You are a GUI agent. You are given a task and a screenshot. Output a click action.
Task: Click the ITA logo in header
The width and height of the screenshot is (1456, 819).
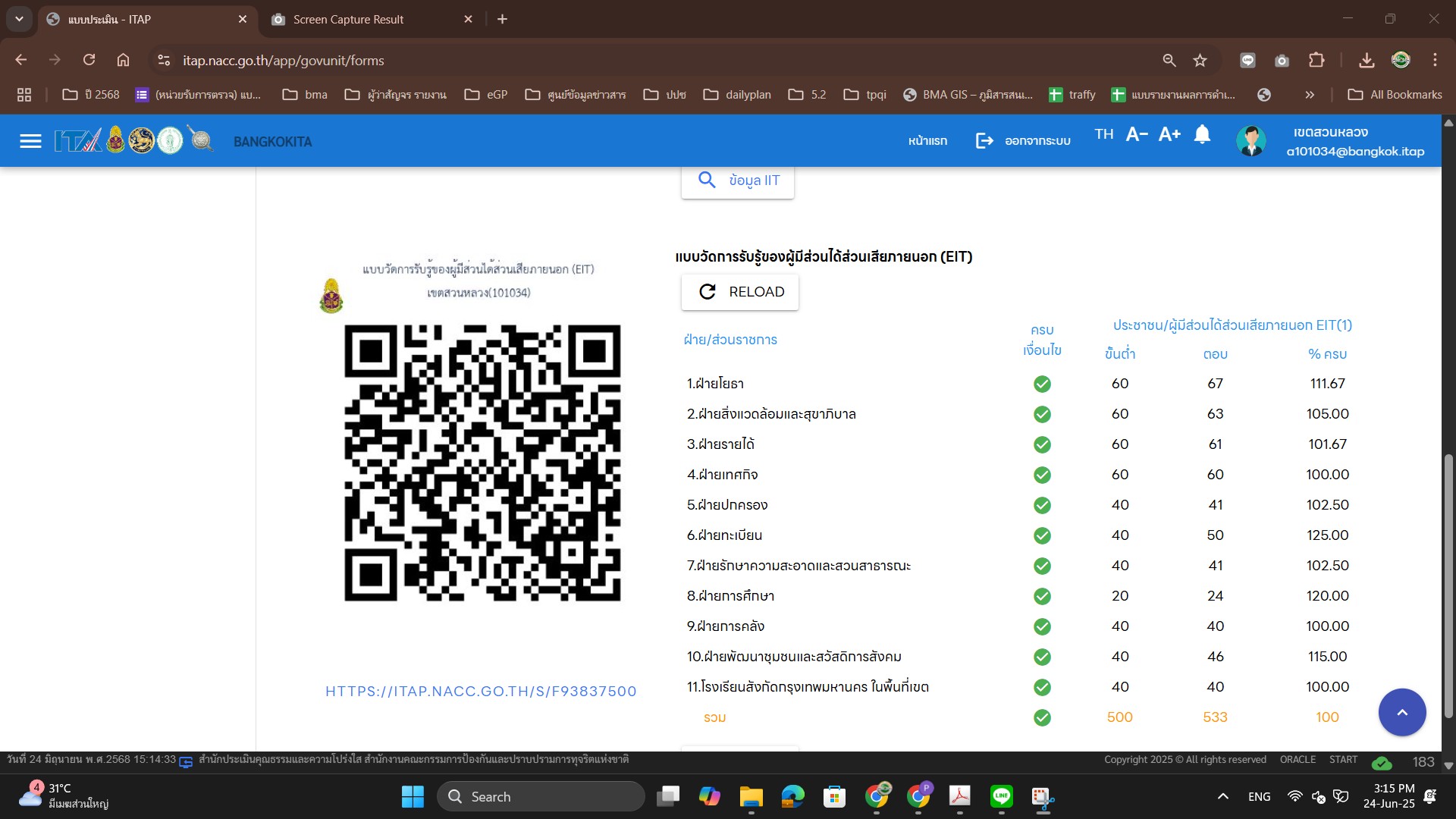tap(77, 141)
